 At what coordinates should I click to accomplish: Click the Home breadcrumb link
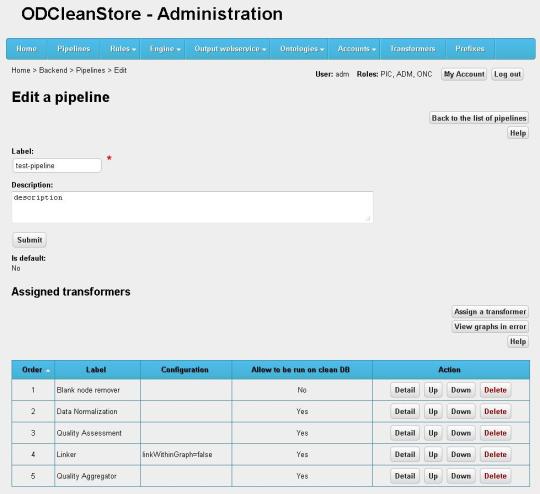coord(21,70)
